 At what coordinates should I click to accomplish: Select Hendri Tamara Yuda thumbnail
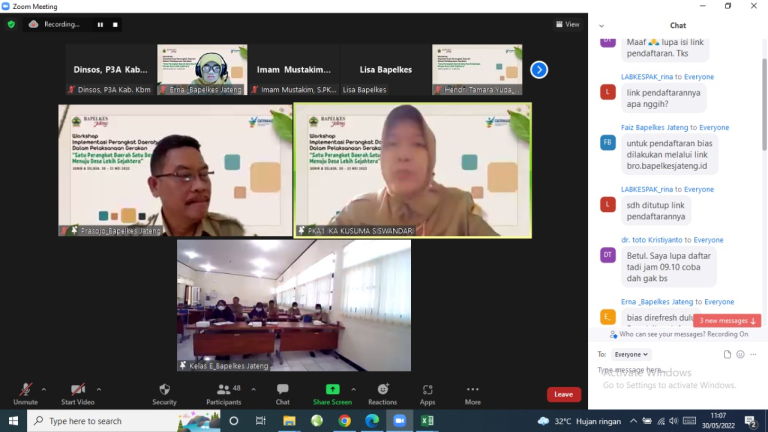477,70
